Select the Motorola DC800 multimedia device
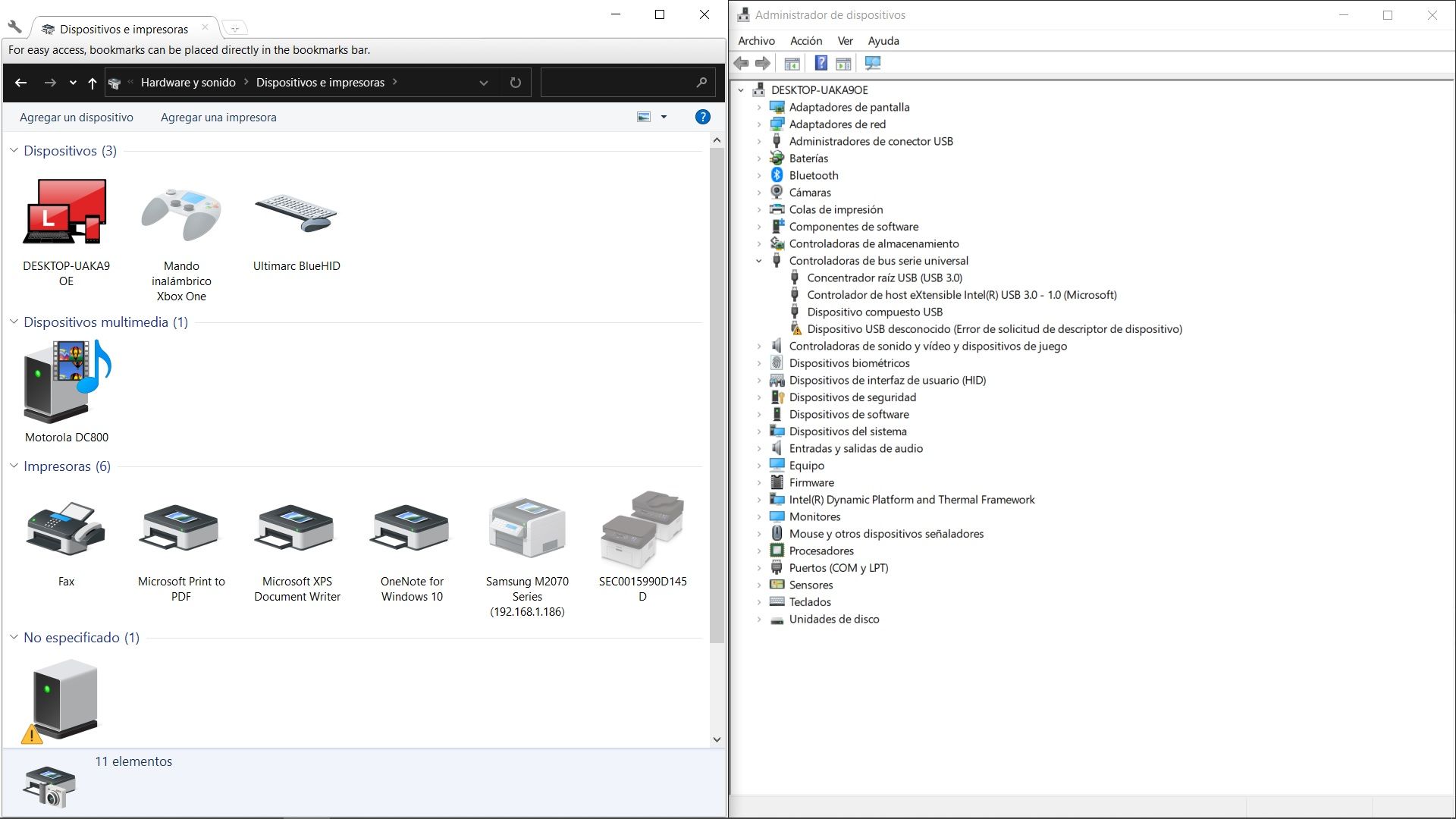 67,381
